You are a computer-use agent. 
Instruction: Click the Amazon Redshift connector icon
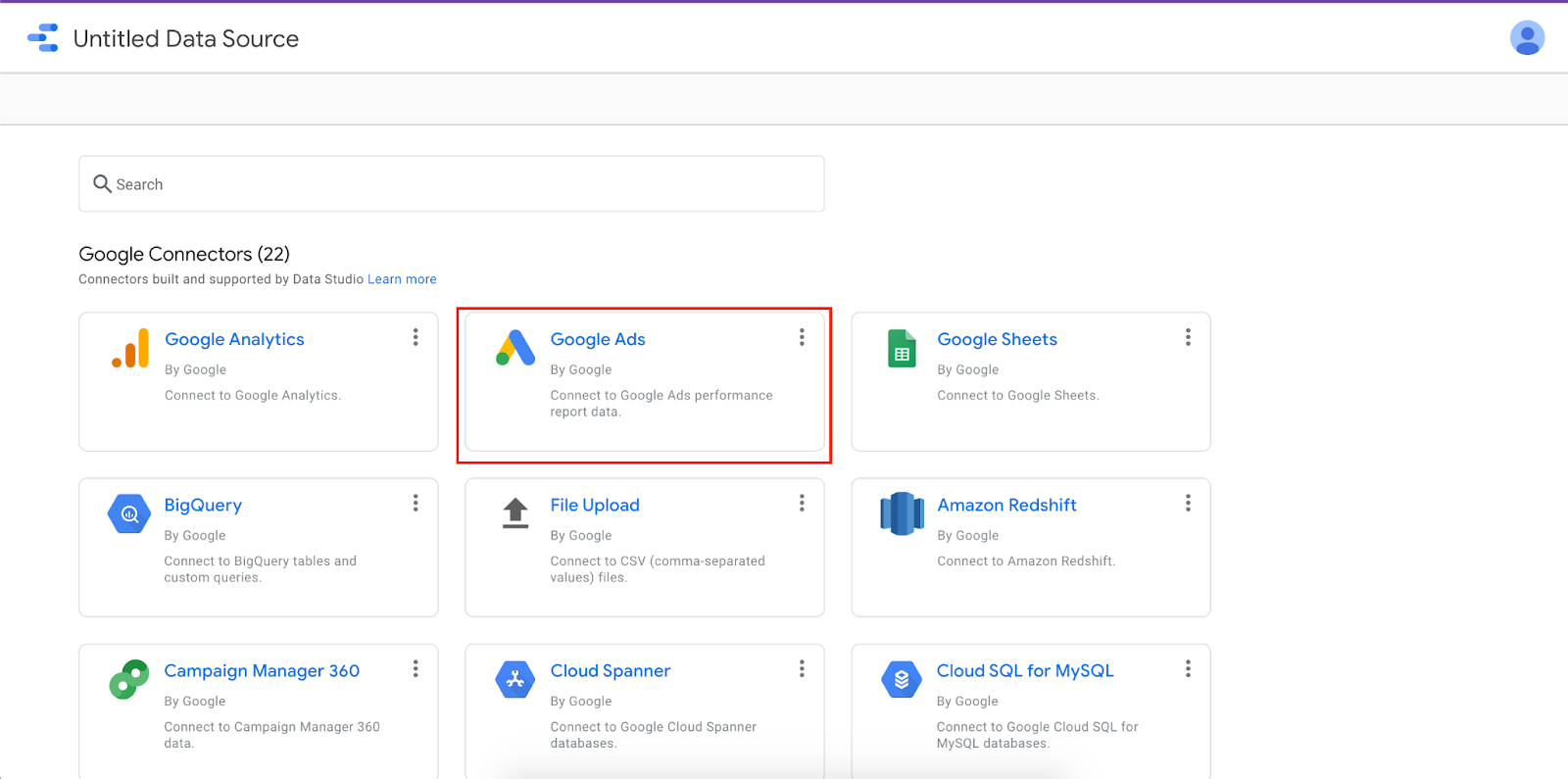[x=902, y=513]
